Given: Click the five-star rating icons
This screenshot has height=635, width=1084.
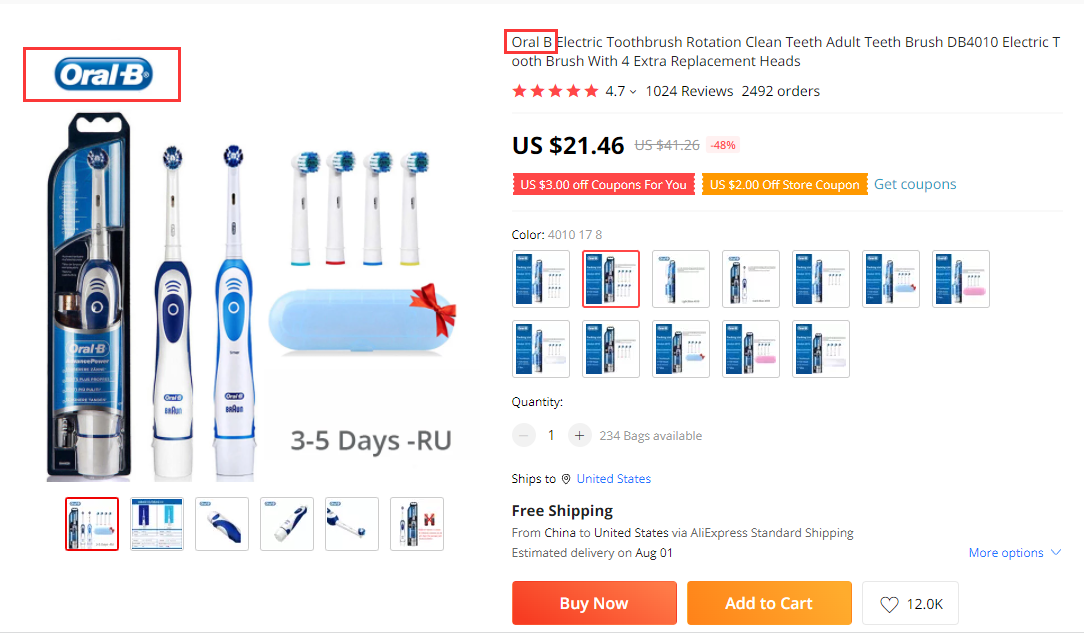Looking at the screenshot, I should pyautogui.click(x=555, y=91).
